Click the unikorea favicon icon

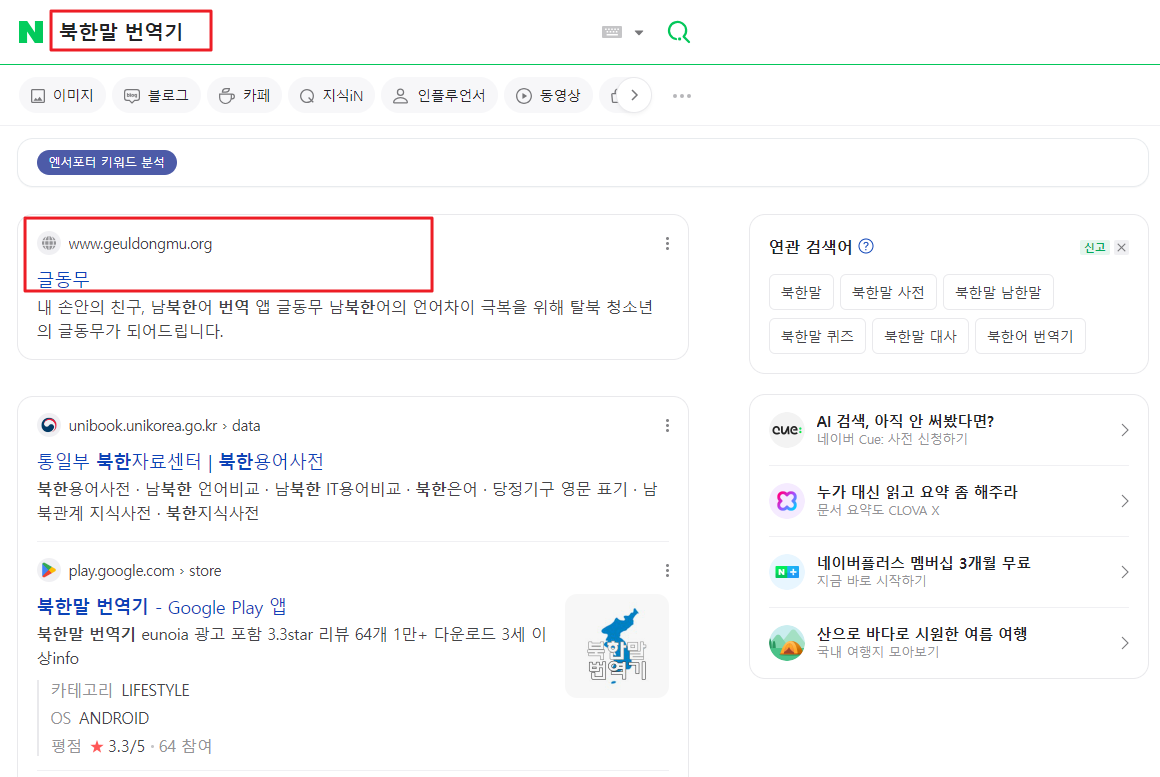49,425
